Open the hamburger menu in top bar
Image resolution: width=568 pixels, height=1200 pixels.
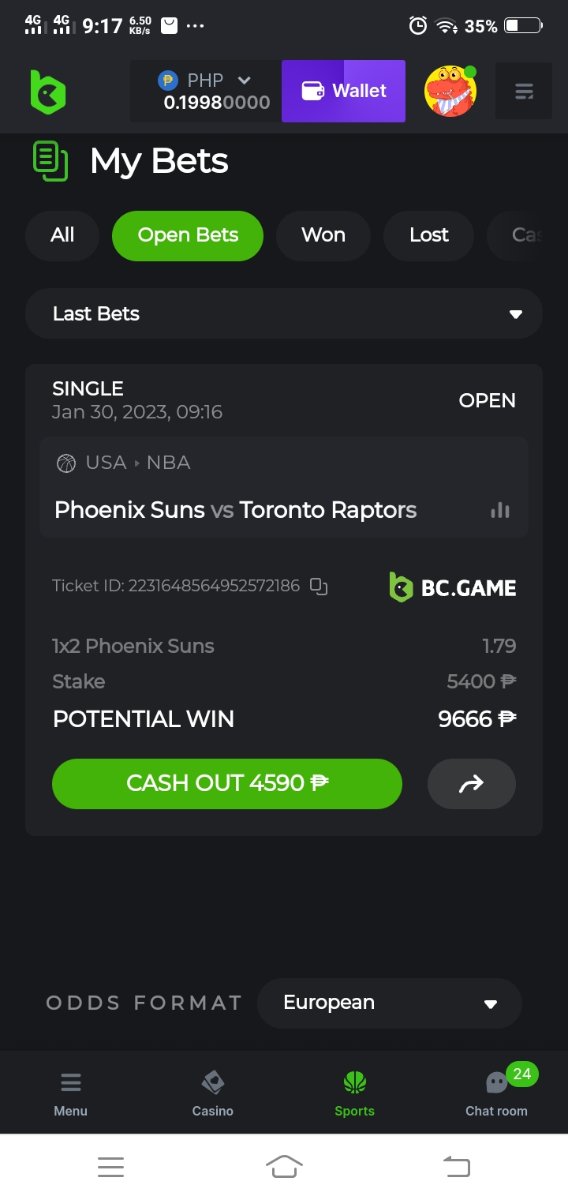tap(524, 92)
